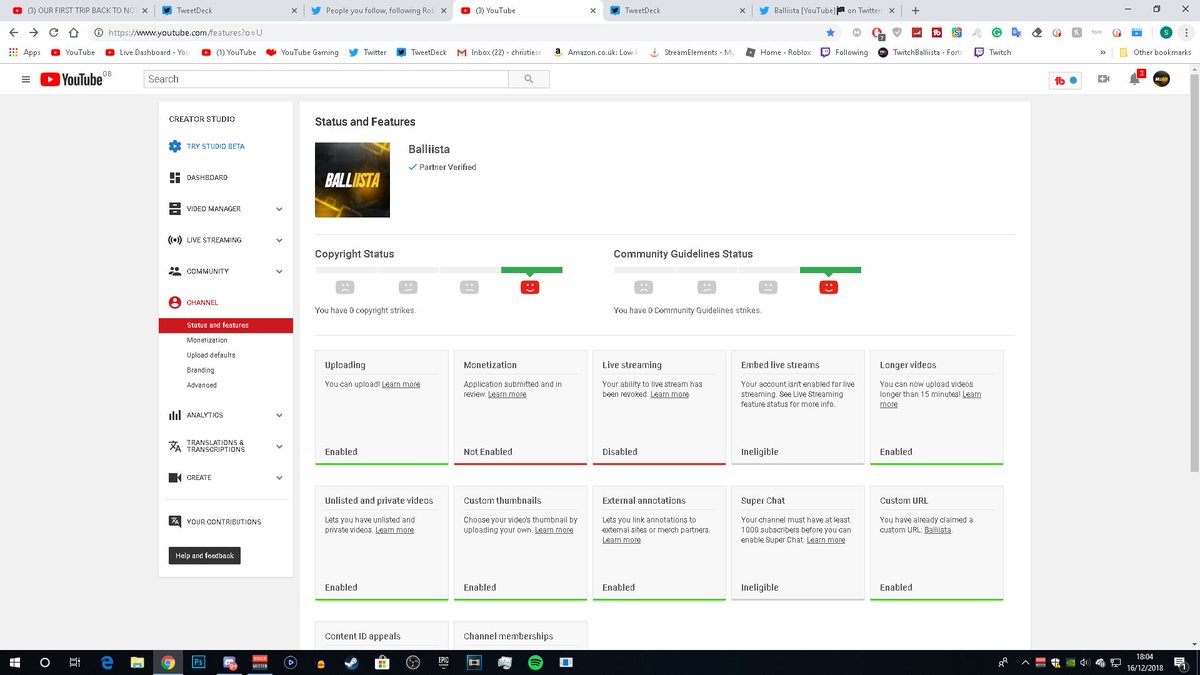Open the Home - Roblox bookmark
The width and height of the screenshot is (1200, 675).
(x=778, y=52)
